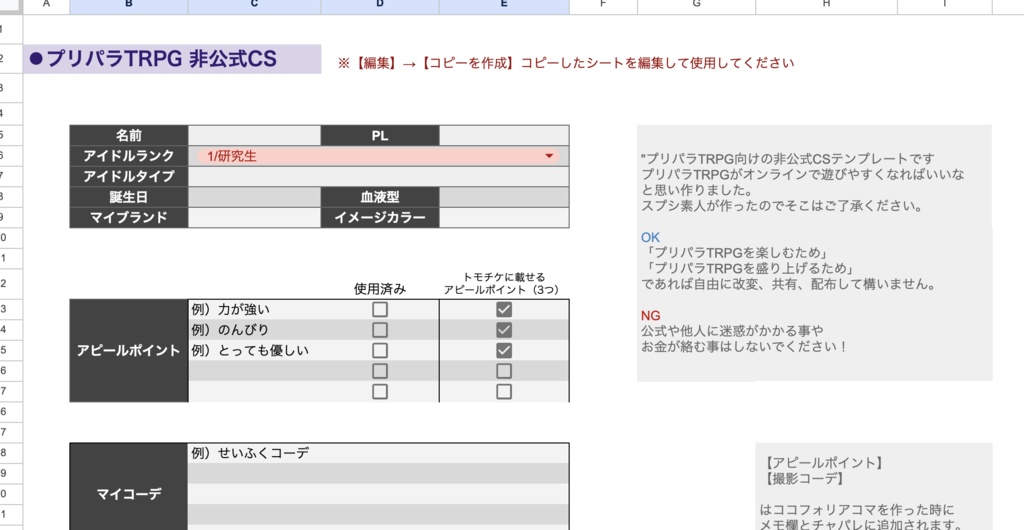This screenshot has height=530, width=1024.
Task: Select the empty マイブランド value cell
Action: coord(254,217)
